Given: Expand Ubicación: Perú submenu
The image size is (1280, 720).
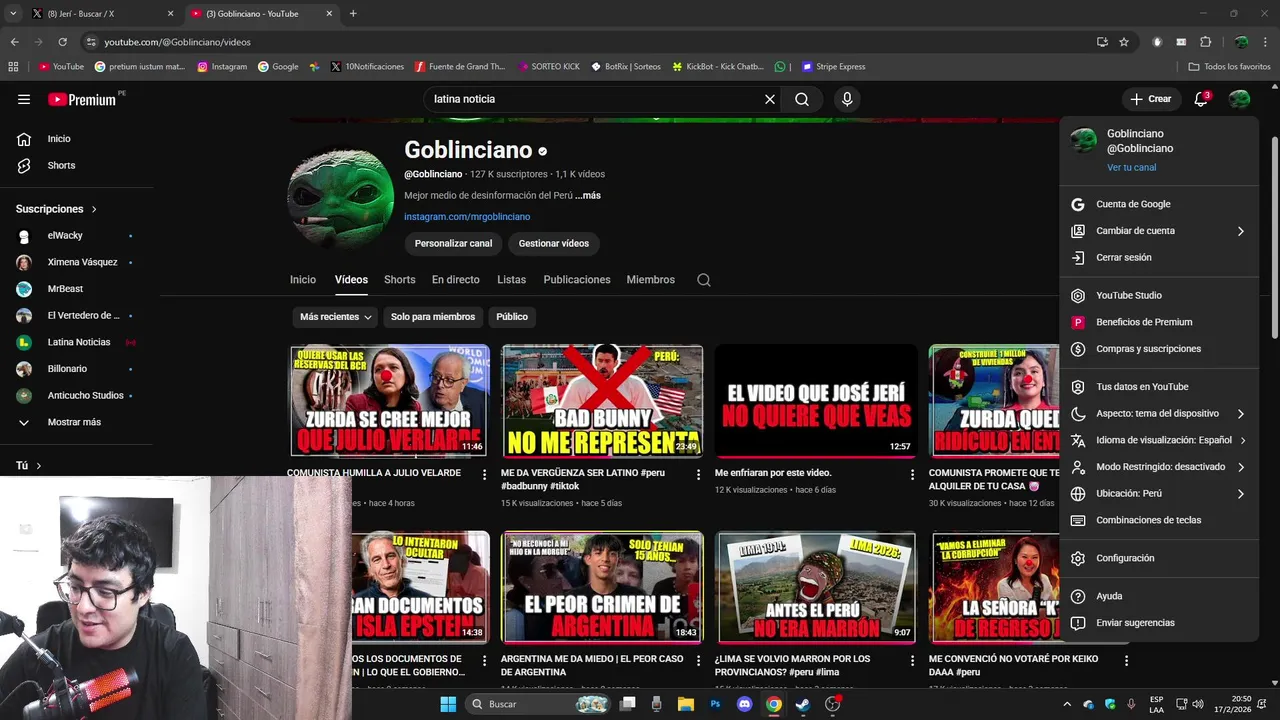Looking at the screenshot, I should [x=1159, y=493].
